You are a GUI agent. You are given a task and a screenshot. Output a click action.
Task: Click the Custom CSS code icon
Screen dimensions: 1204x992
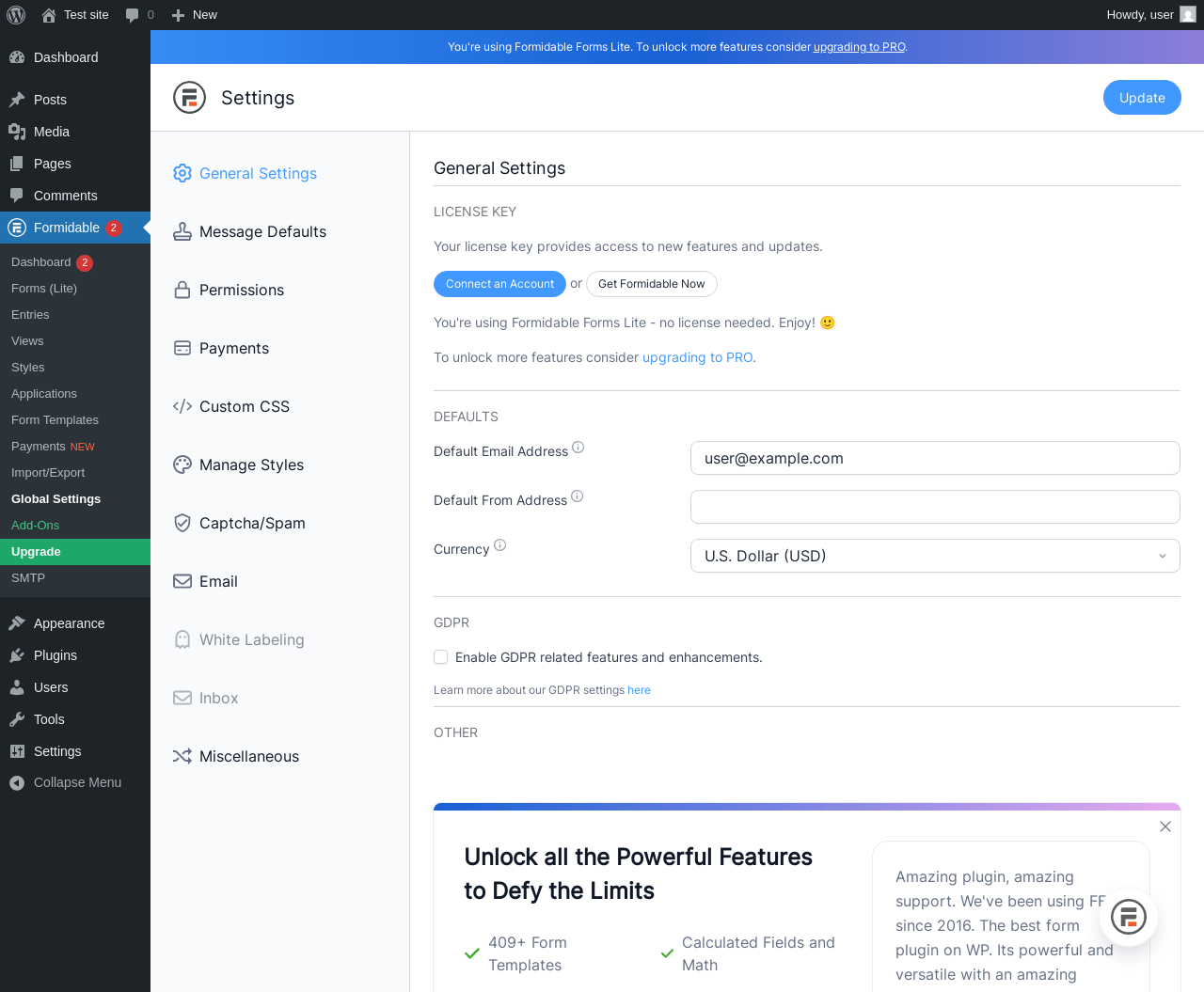182,406
